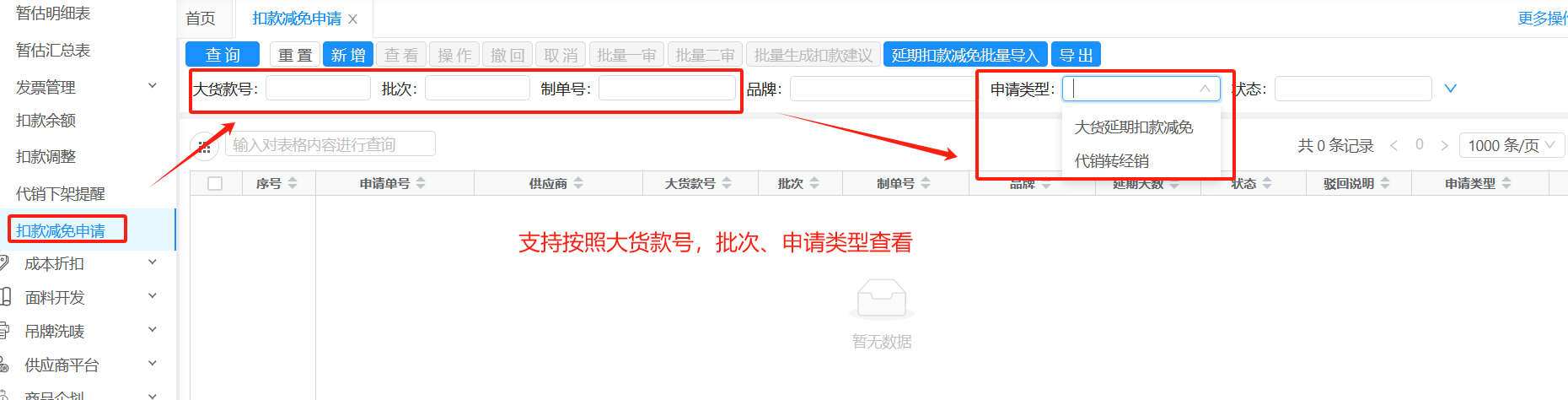Open the 申请类型 dropdown
Screen dimensions: 1568x400
[x=1141, y=89]
